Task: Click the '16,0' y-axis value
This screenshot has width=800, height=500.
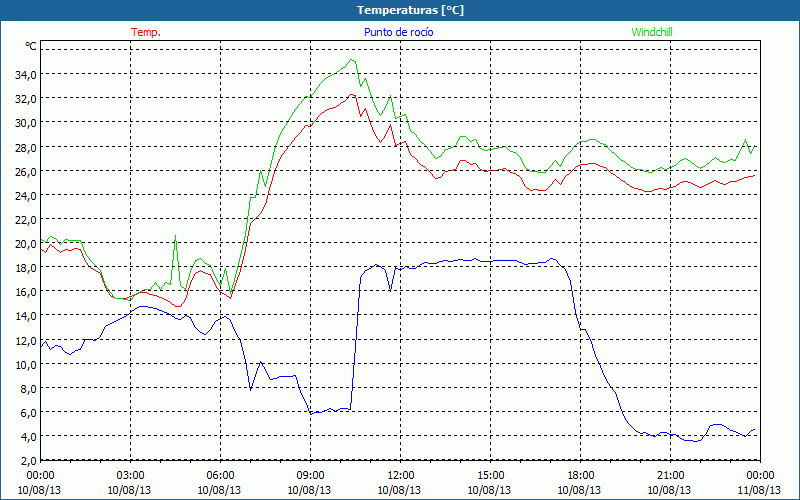Action: point(26,292)
